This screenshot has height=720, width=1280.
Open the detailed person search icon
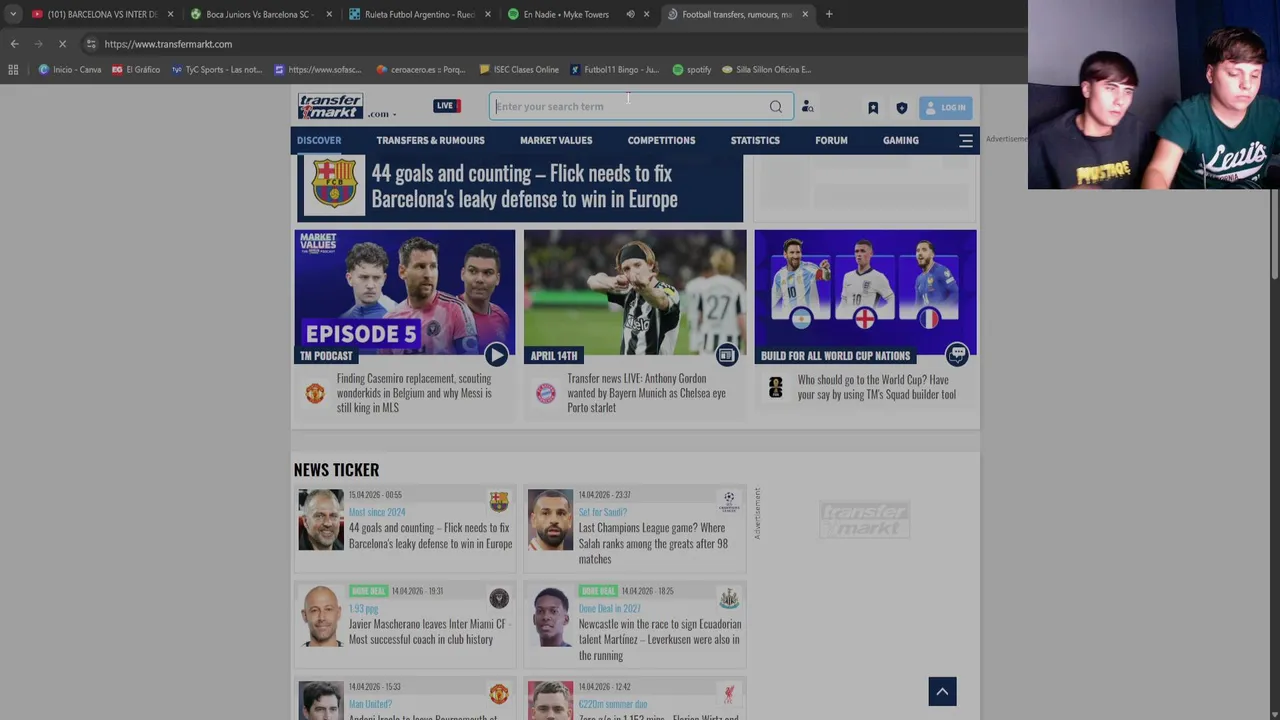807,107
